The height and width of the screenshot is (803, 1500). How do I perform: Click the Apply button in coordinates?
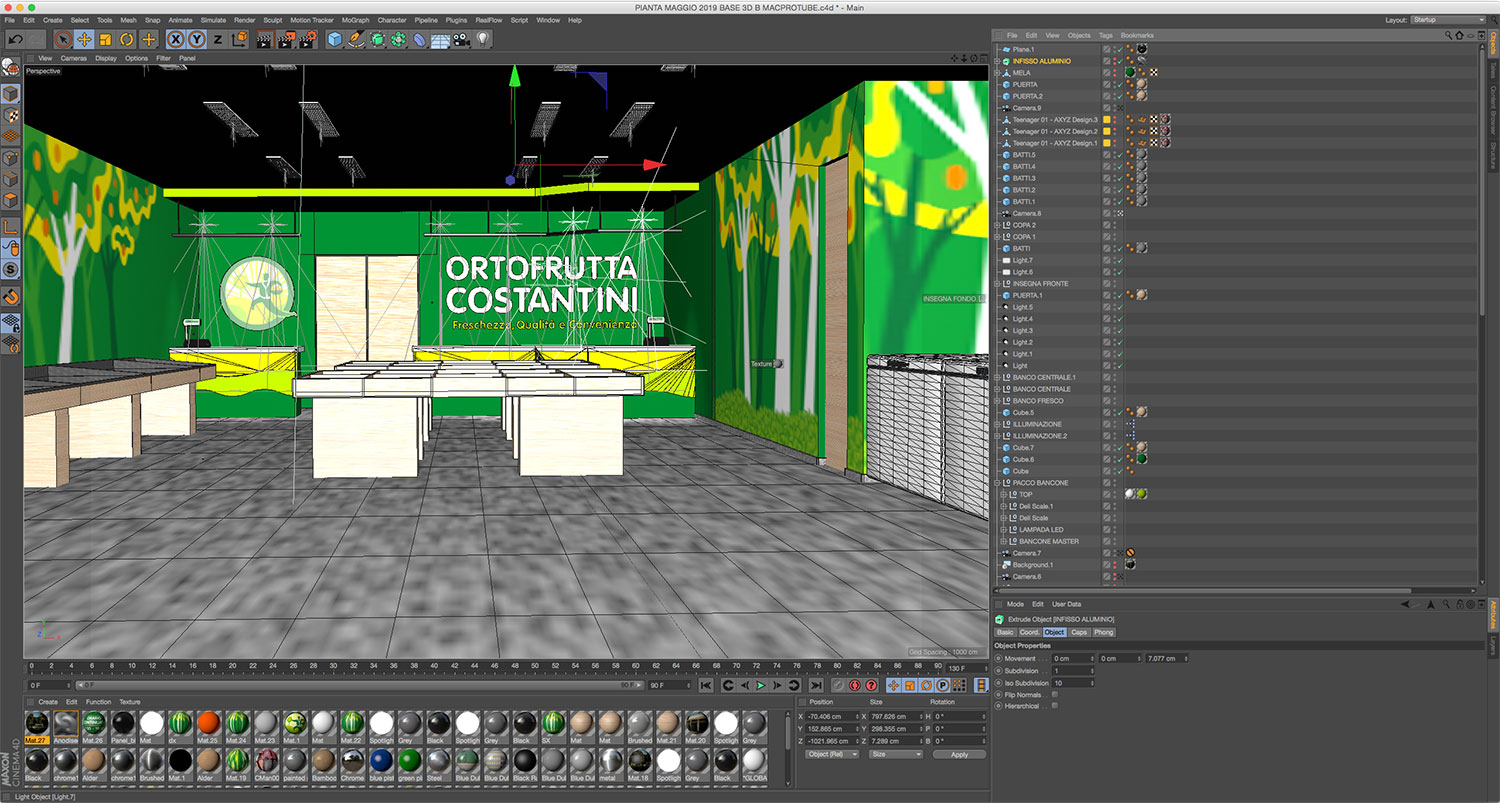click(959, 755)
